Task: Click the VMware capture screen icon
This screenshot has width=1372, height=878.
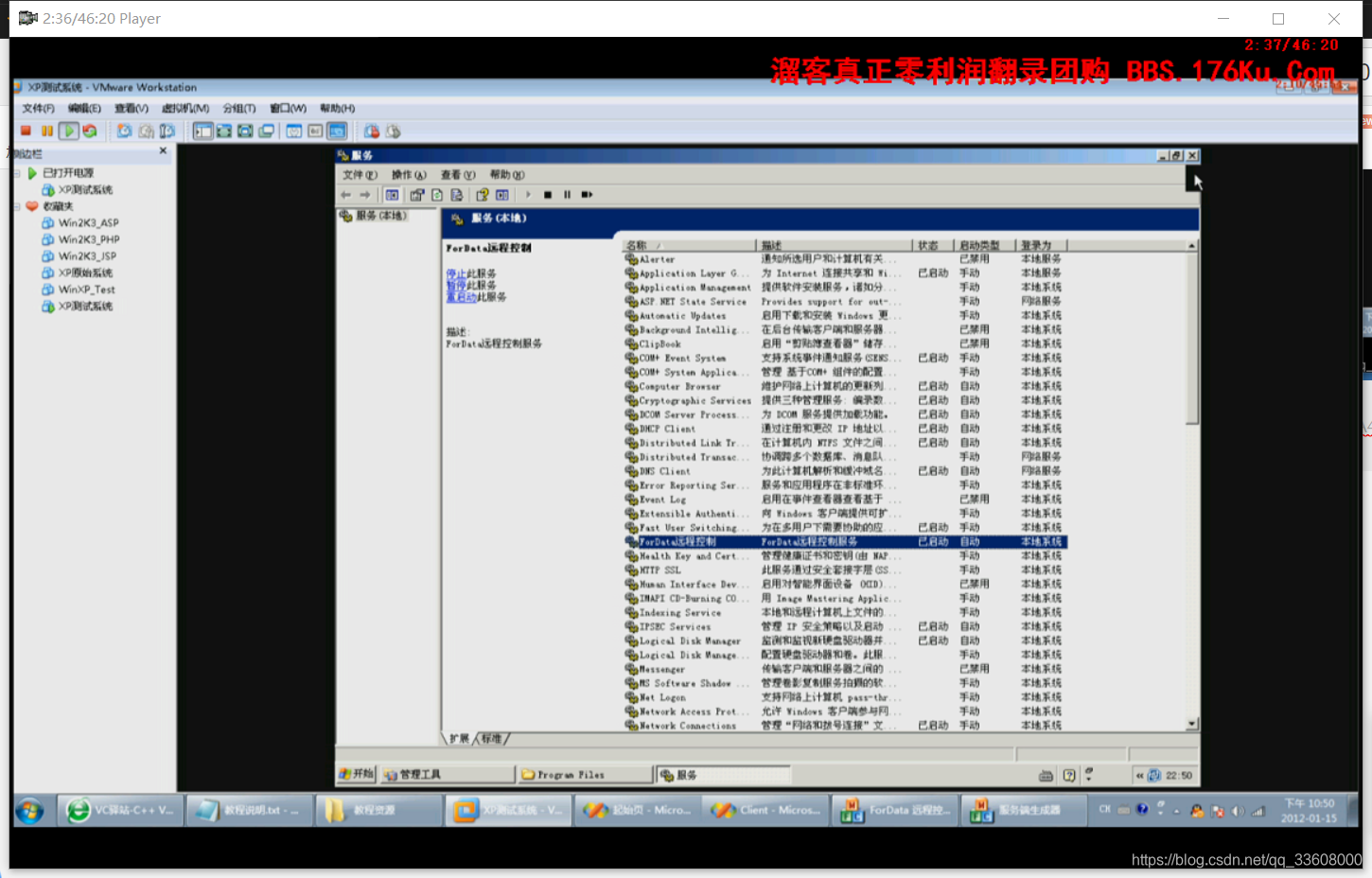Action: tap(372, 131)
